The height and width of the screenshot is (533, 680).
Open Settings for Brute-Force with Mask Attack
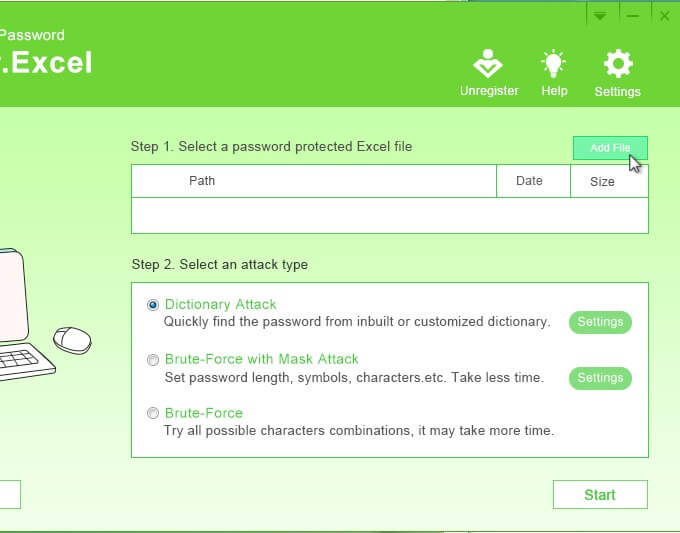600,378
